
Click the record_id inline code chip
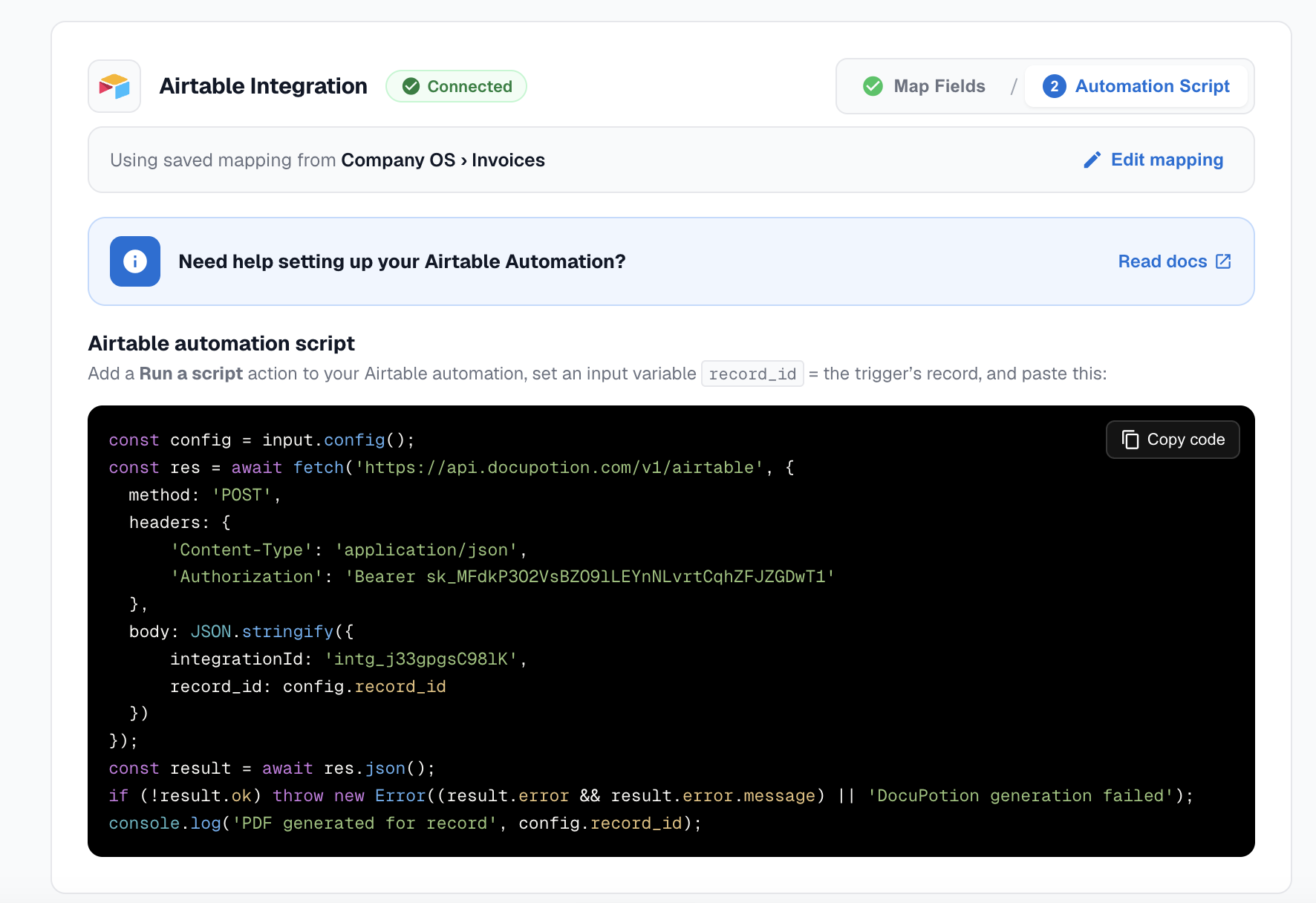click(x=752, y=374)
